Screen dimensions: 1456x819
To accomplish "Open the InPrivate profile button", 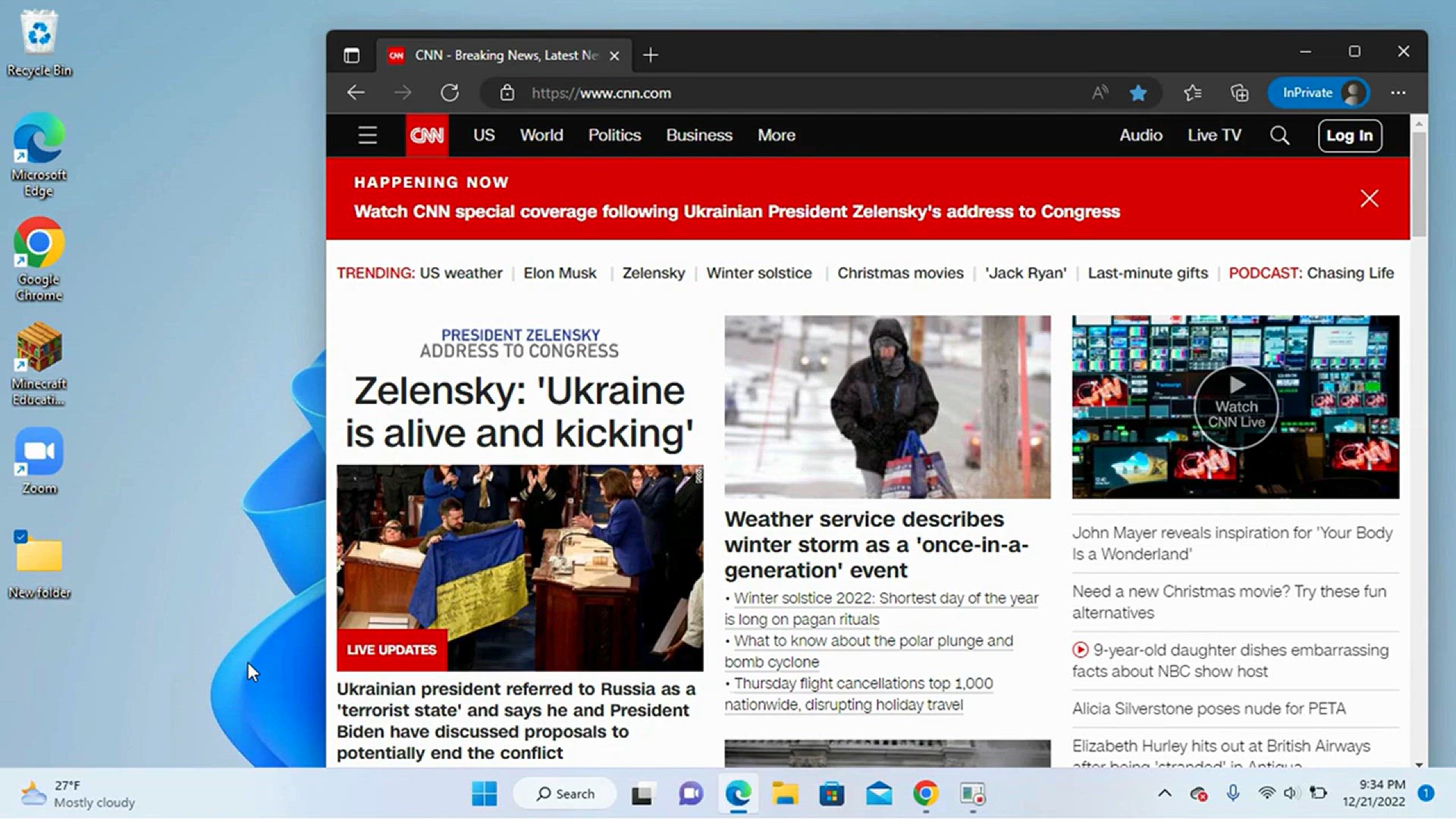I will coord(1319,93).
